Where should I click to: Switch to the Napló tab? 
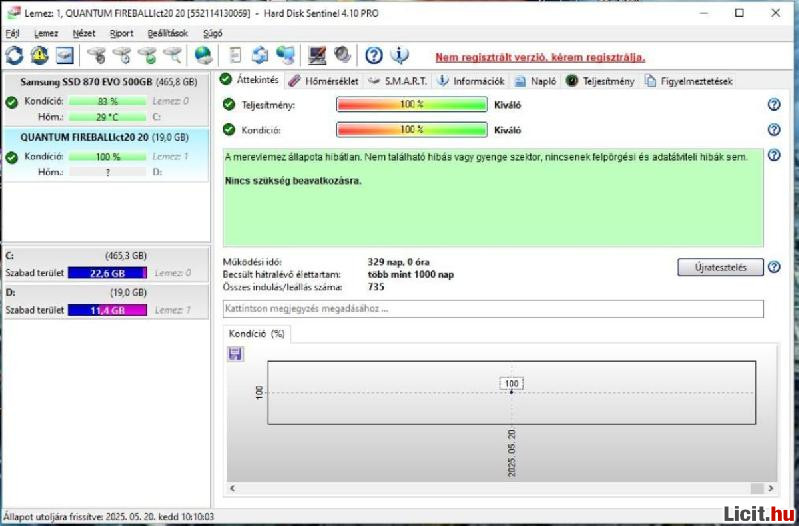point(536,81)
